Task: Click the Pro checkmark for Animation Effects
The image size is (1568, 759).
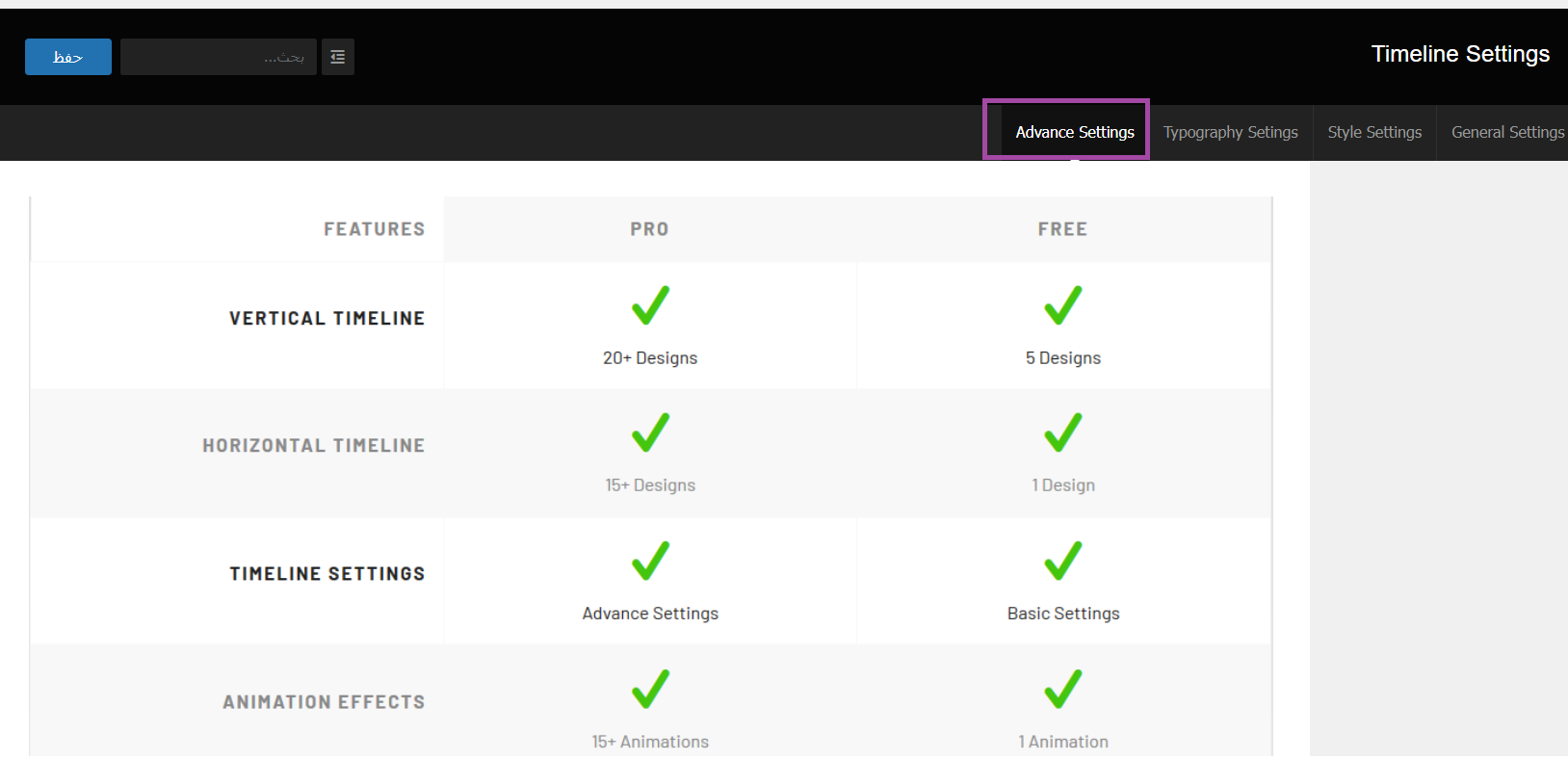Action: [x=650, y=689]
